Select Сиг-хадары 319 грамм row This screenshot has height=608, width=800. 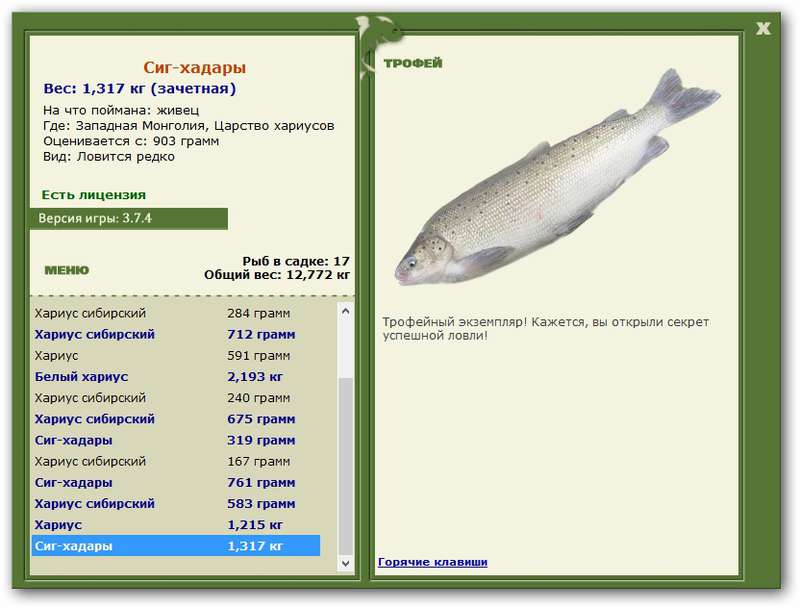coord(176,440)
